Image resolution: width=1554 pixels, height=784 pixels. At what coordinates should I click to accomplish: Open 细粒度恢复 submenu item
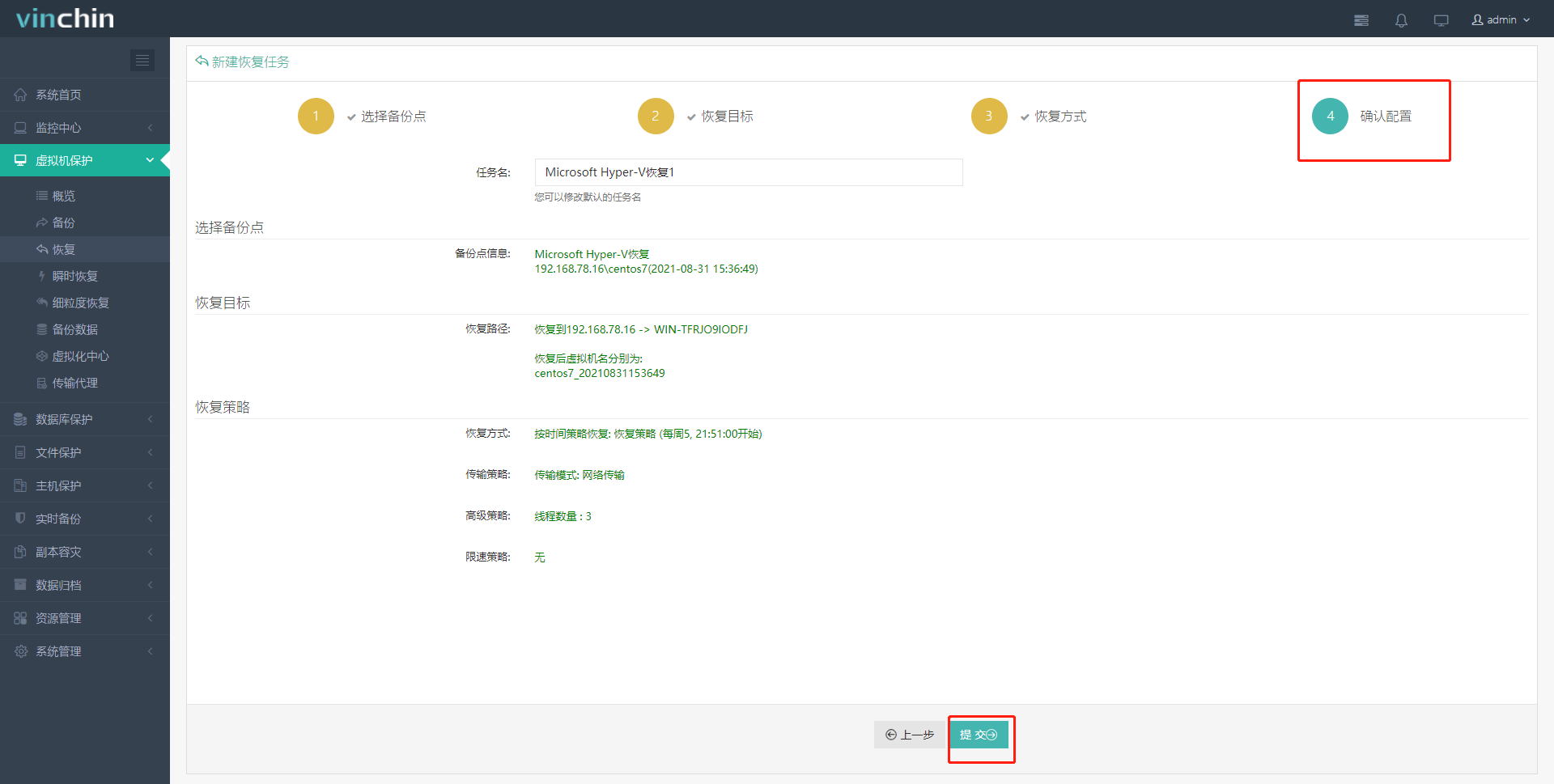[85, 303]
